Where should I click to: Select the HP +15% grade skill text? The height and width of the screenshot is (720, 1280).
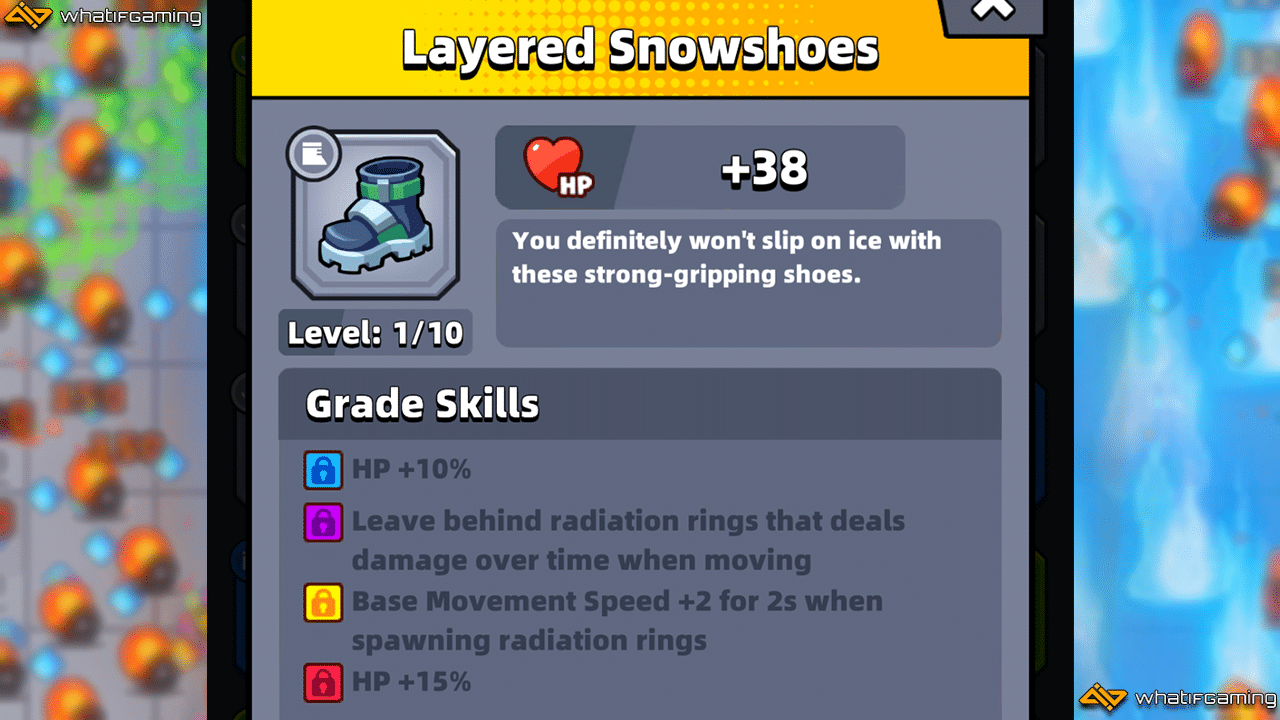pos(411,682)
